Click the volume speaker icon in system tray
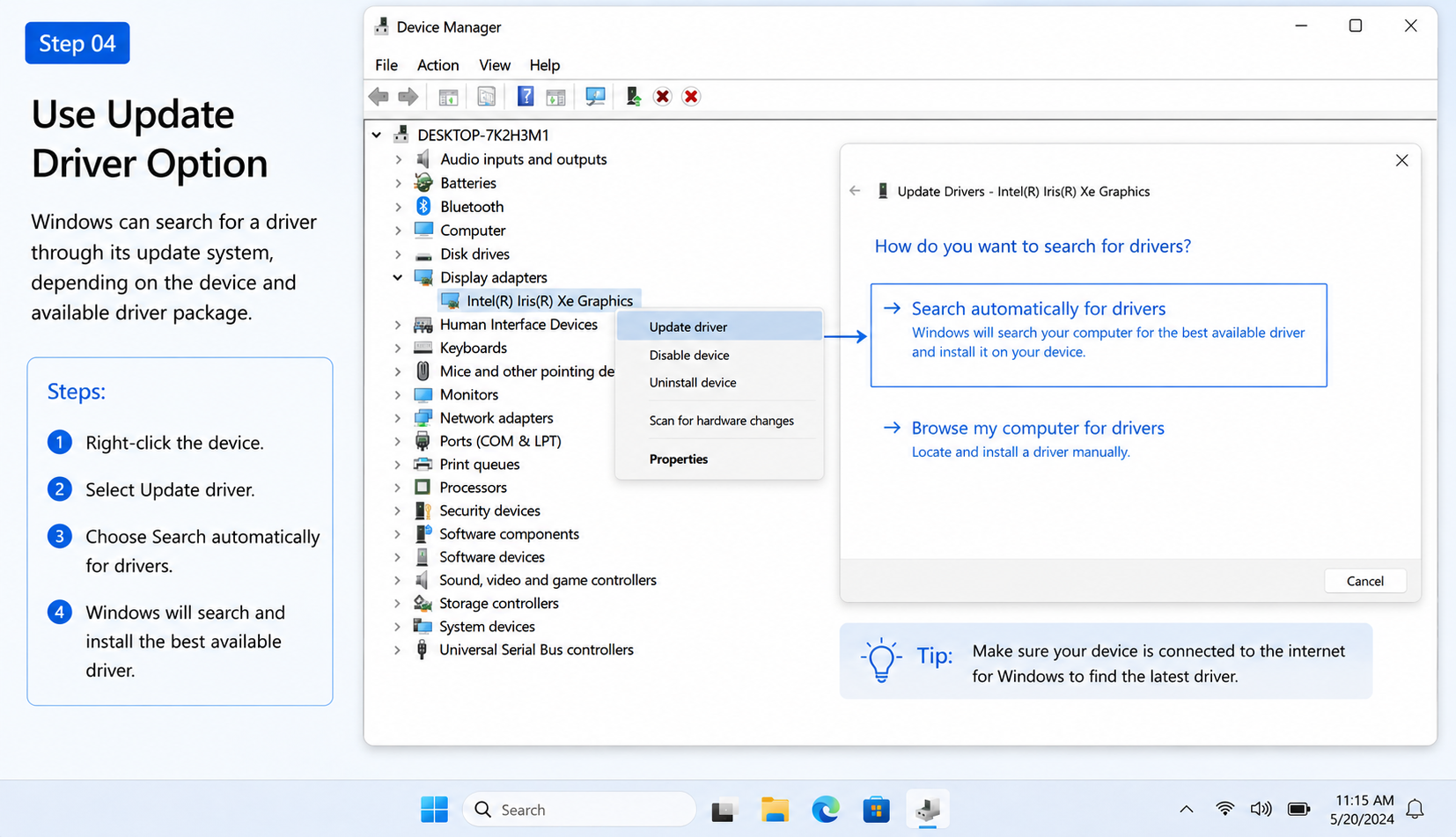The width and height of the screenshot is (1456, 837). point(1261,809)
